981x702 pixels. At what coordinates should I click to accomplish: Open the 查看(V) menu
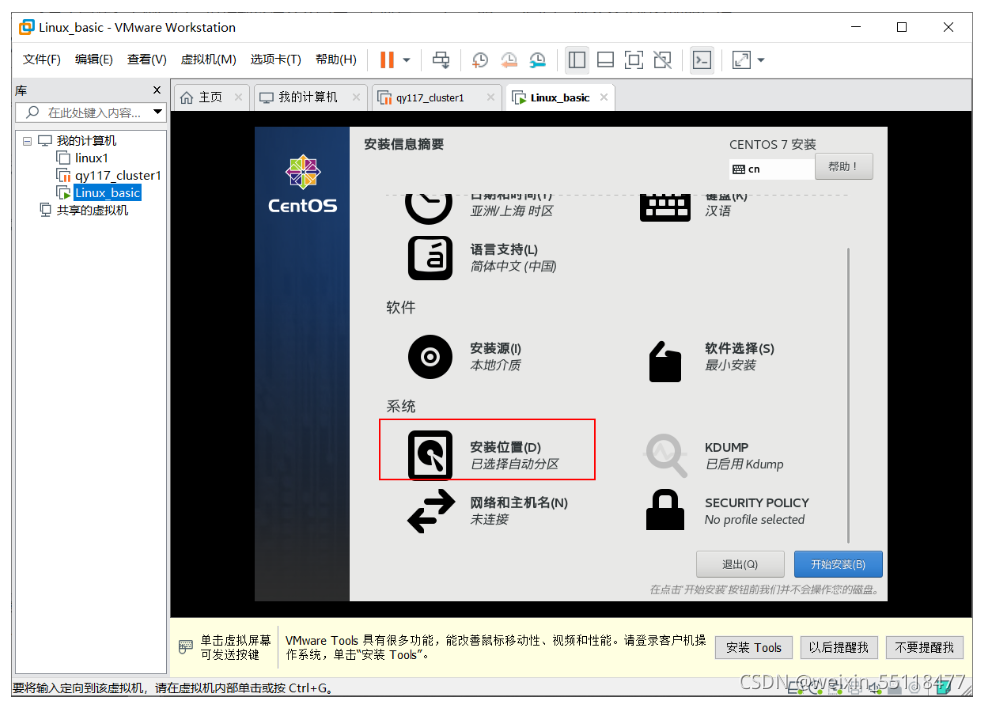coord(147,59)
